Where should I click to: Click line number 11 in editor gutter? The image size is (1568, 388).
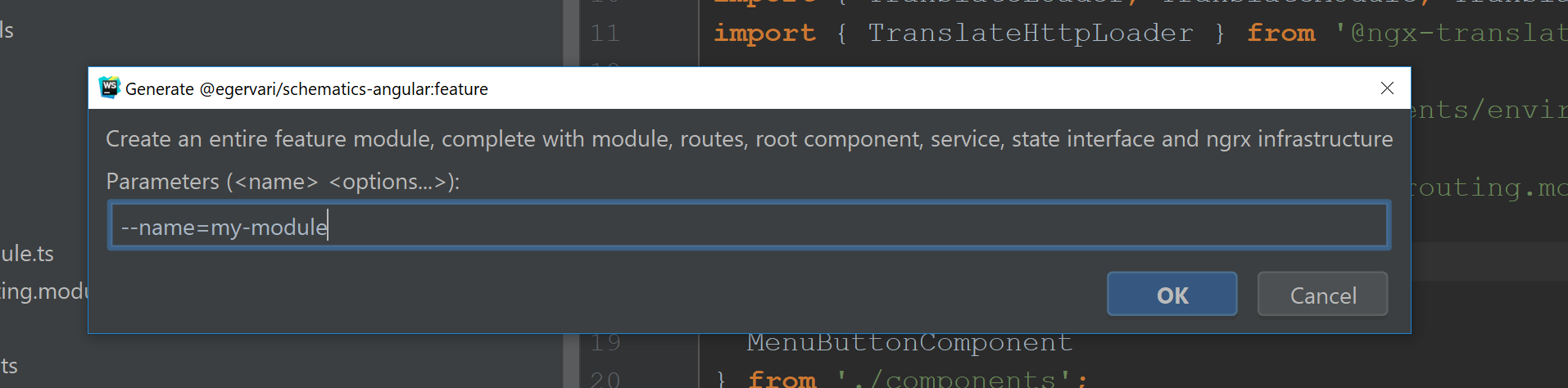pyautogui.click(x=605, y=33)
